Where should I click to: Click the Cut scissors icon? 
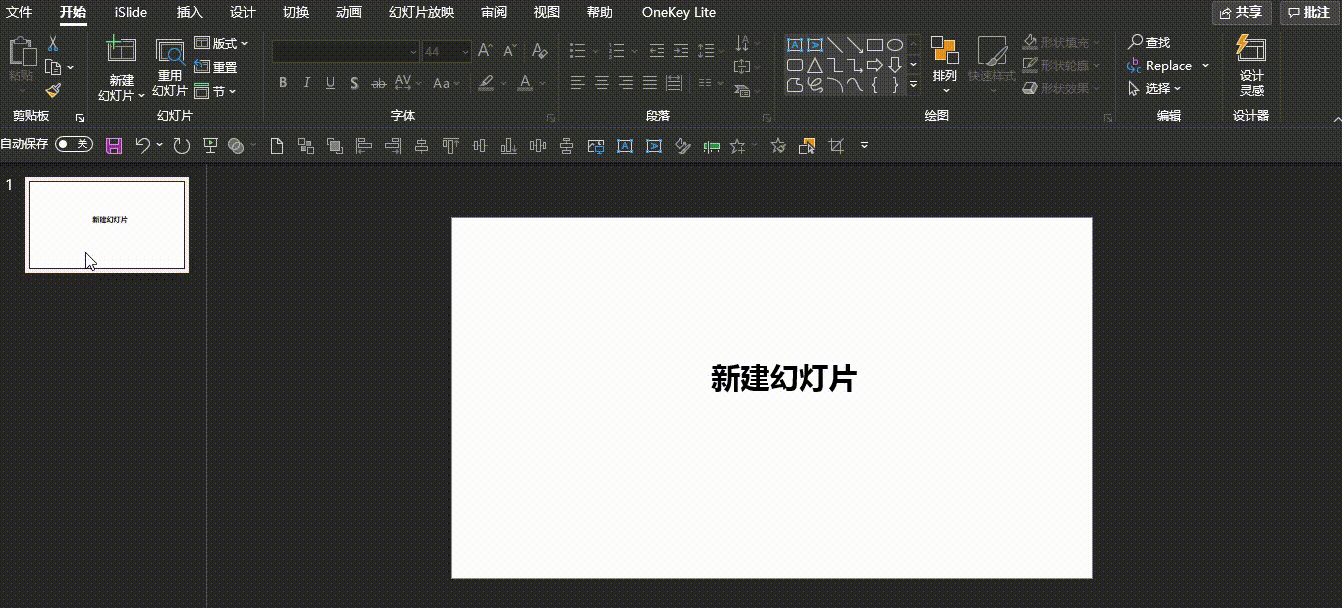(x=53, y=44)
